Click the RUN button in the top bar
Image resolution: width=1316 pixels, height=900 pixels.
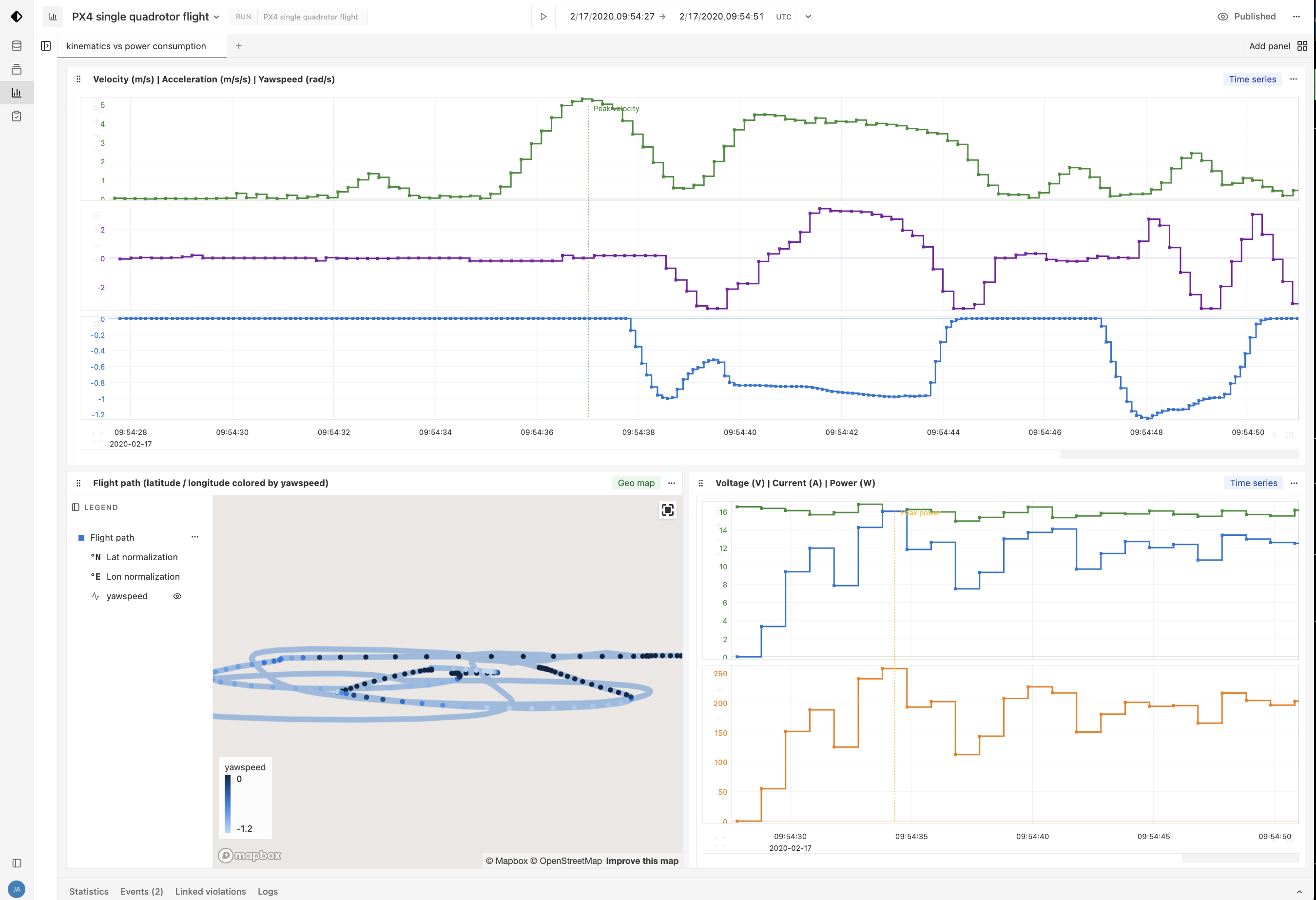(x=243, y=17)
